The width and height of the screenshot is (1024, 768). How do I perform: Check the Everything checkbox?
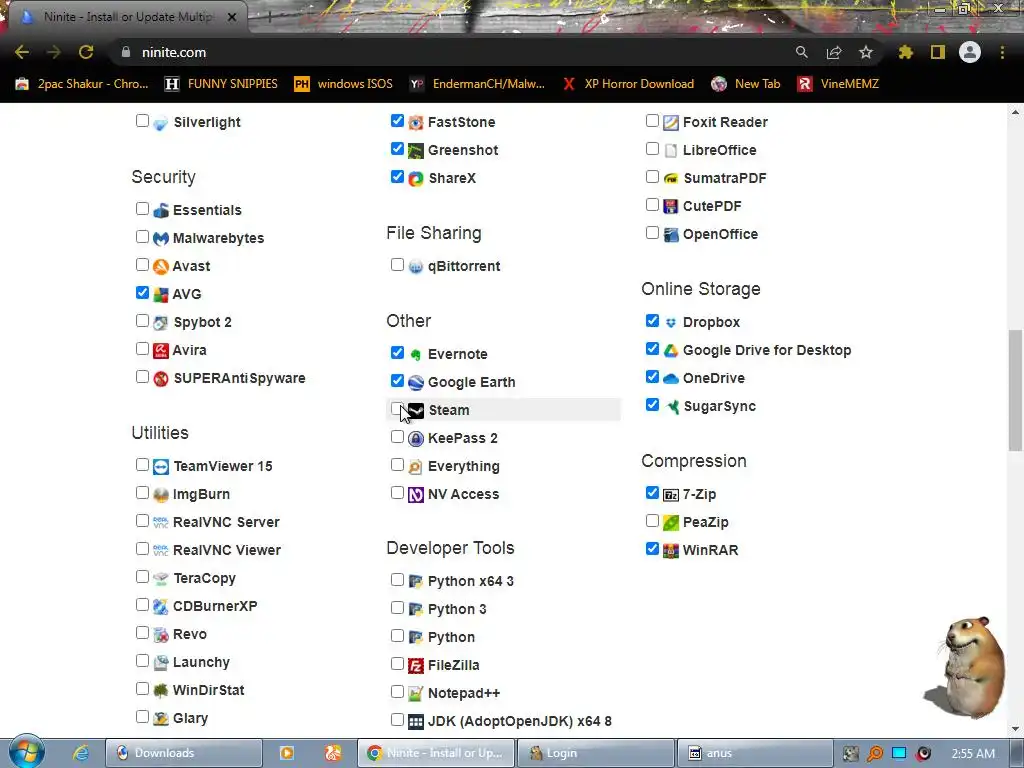(397, 464)
